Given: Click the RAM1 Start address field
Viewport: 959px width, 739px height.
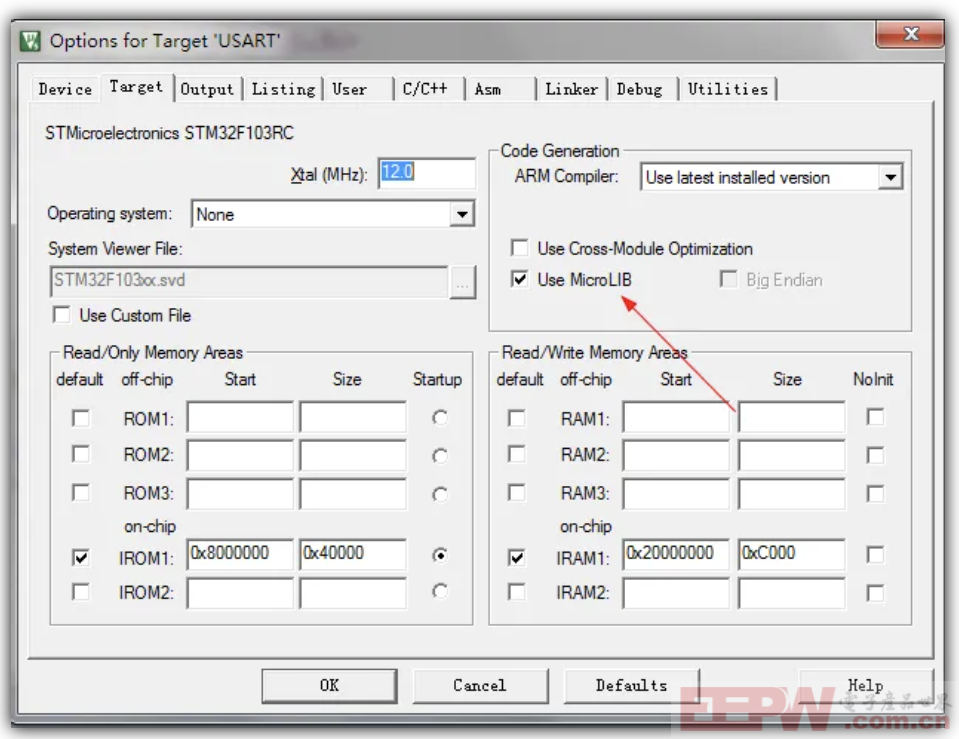Looking at the screenshot, I should tap(676, 417).
